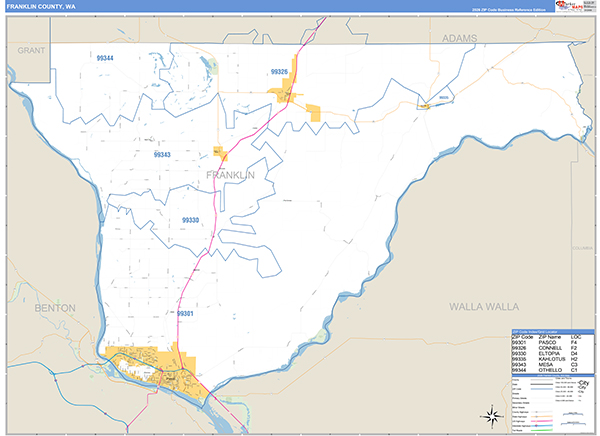Click the PASCO row in the ZIP index
Image resolution: width=600 pixels, height=436 pixels.
click(x=553, y=343)
